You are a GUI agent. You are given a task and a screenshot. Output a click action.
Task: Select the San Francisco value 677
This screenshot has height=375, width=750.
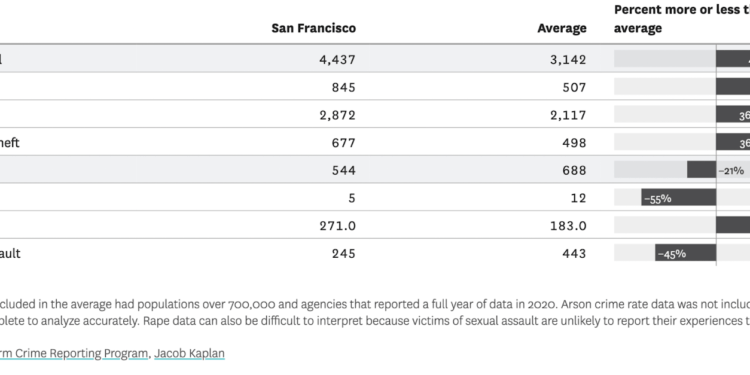pos(343,143)
